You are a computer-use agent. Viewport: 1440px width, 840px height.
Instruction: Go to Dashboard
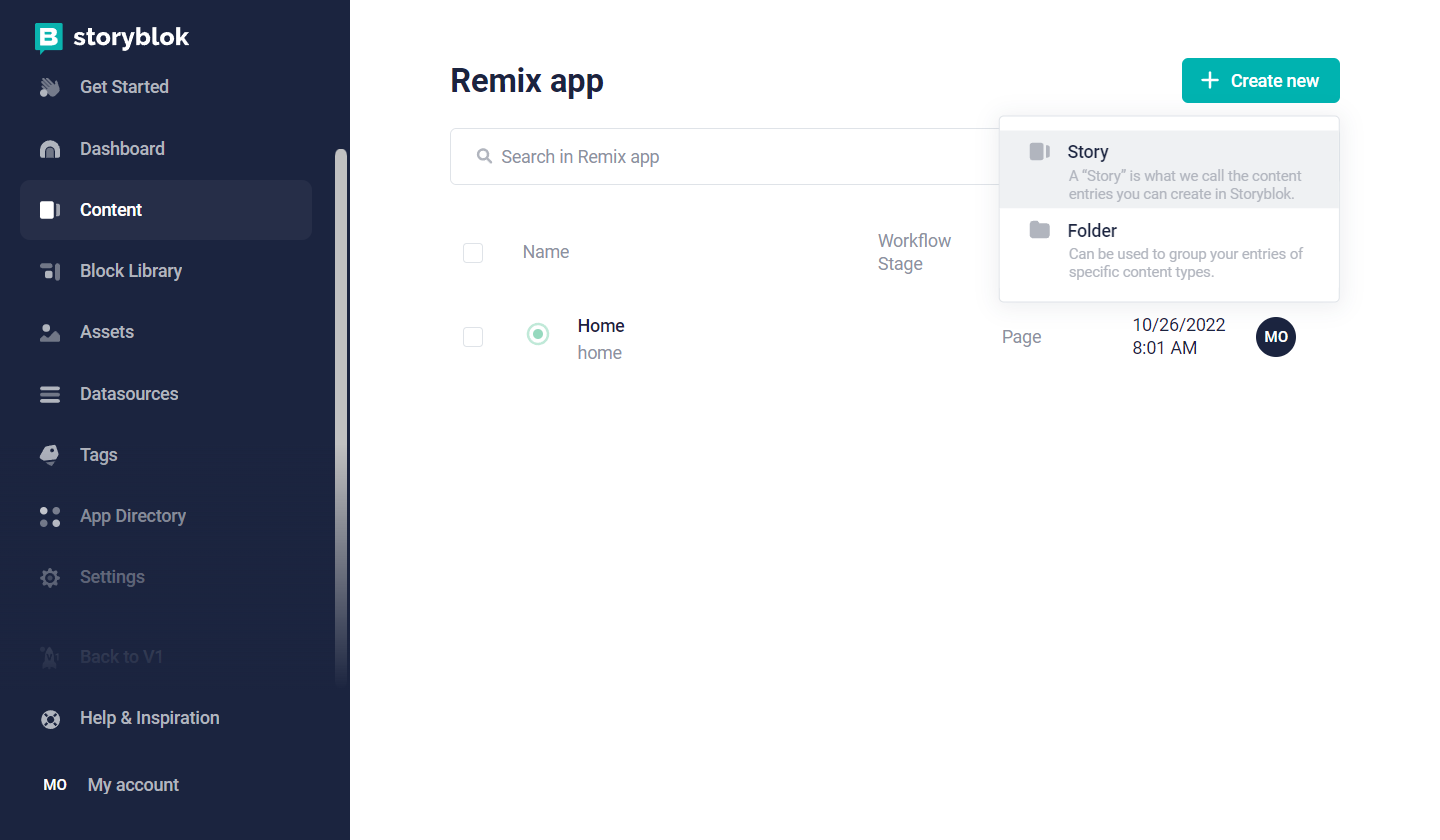click(166, 149)
